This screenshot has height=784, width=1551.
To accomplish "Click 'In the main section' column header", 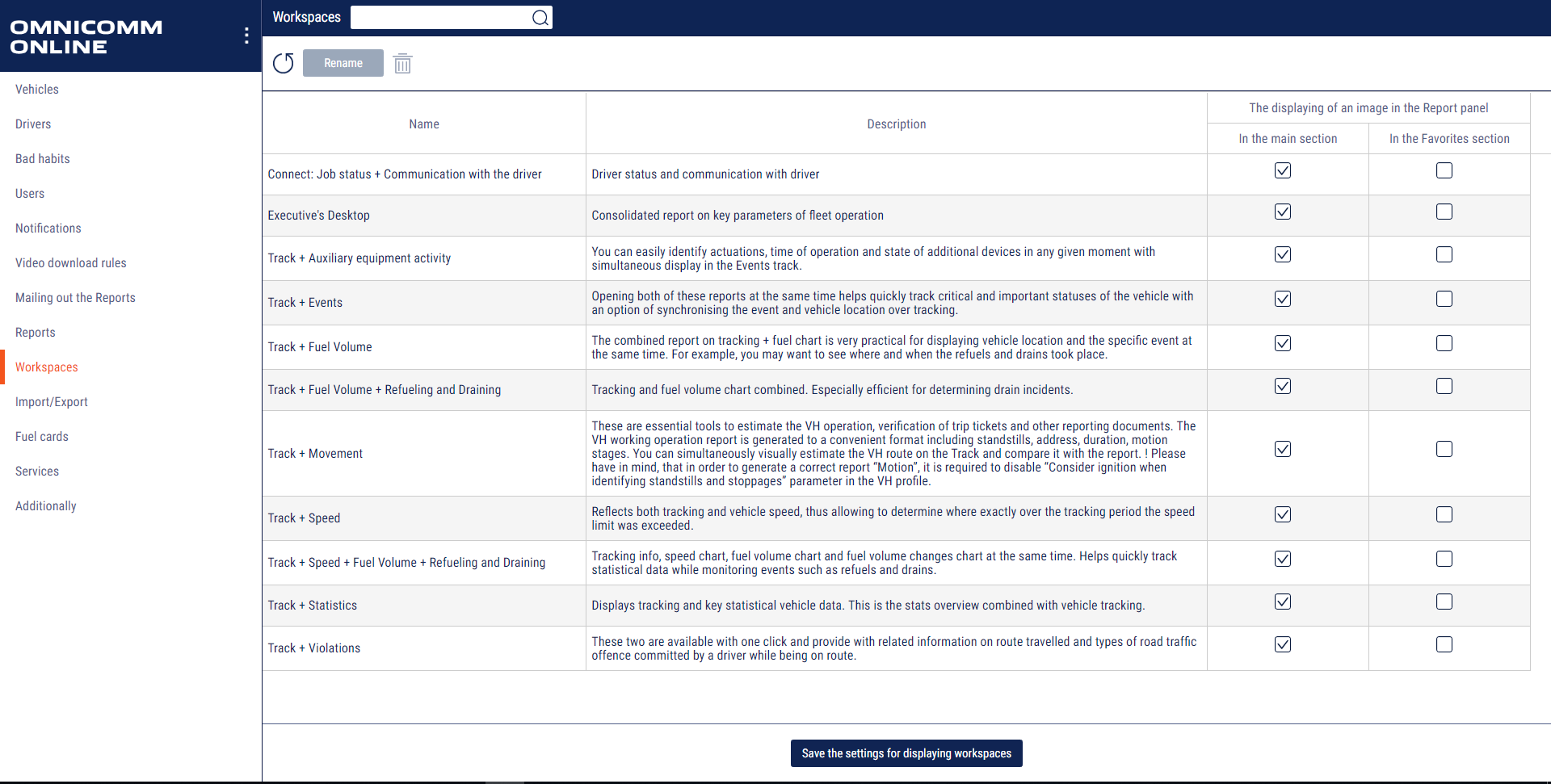I will click(1288, 139).
